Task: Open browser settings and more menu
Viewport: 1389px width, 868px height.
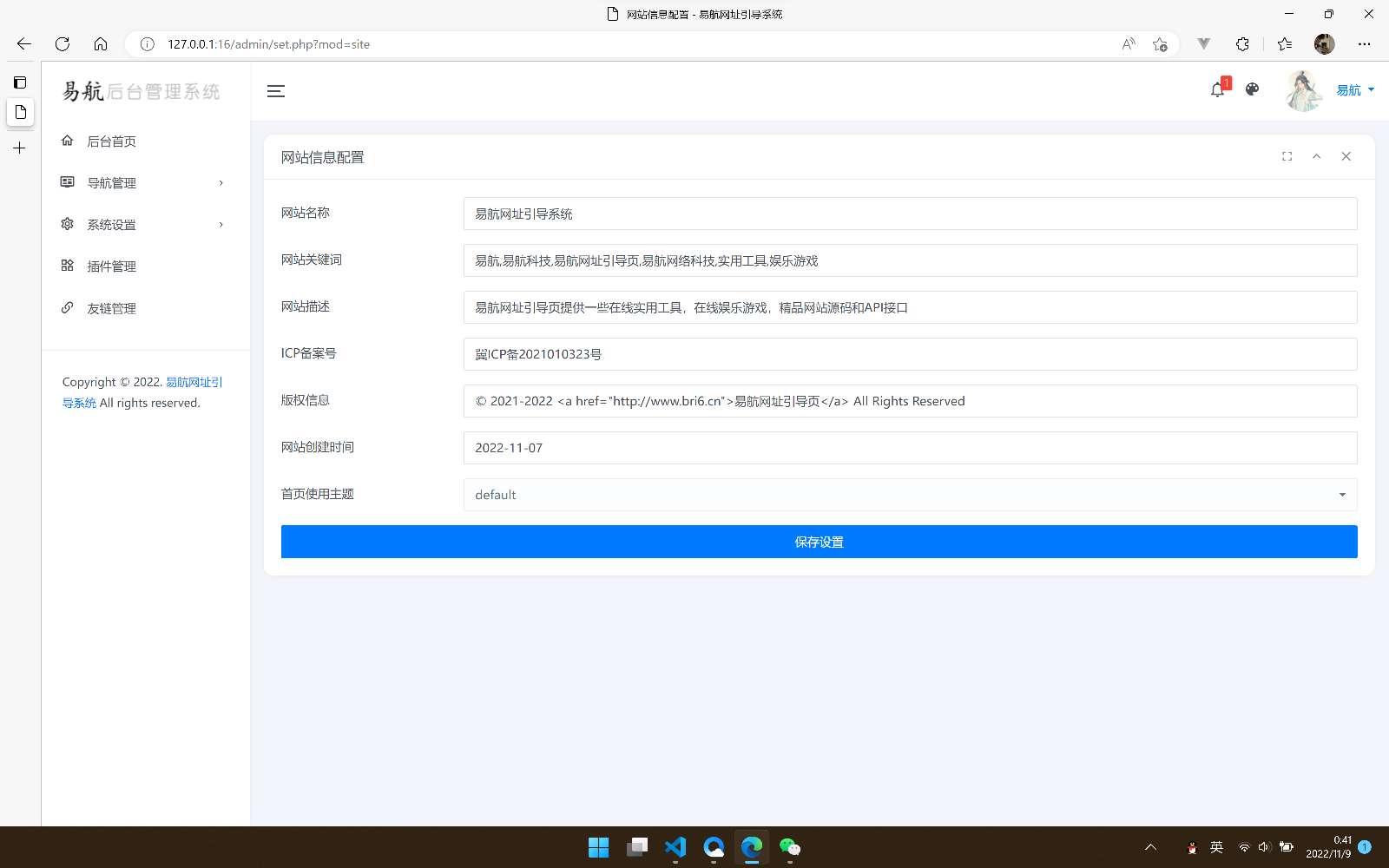Action: click(1365, 44)
